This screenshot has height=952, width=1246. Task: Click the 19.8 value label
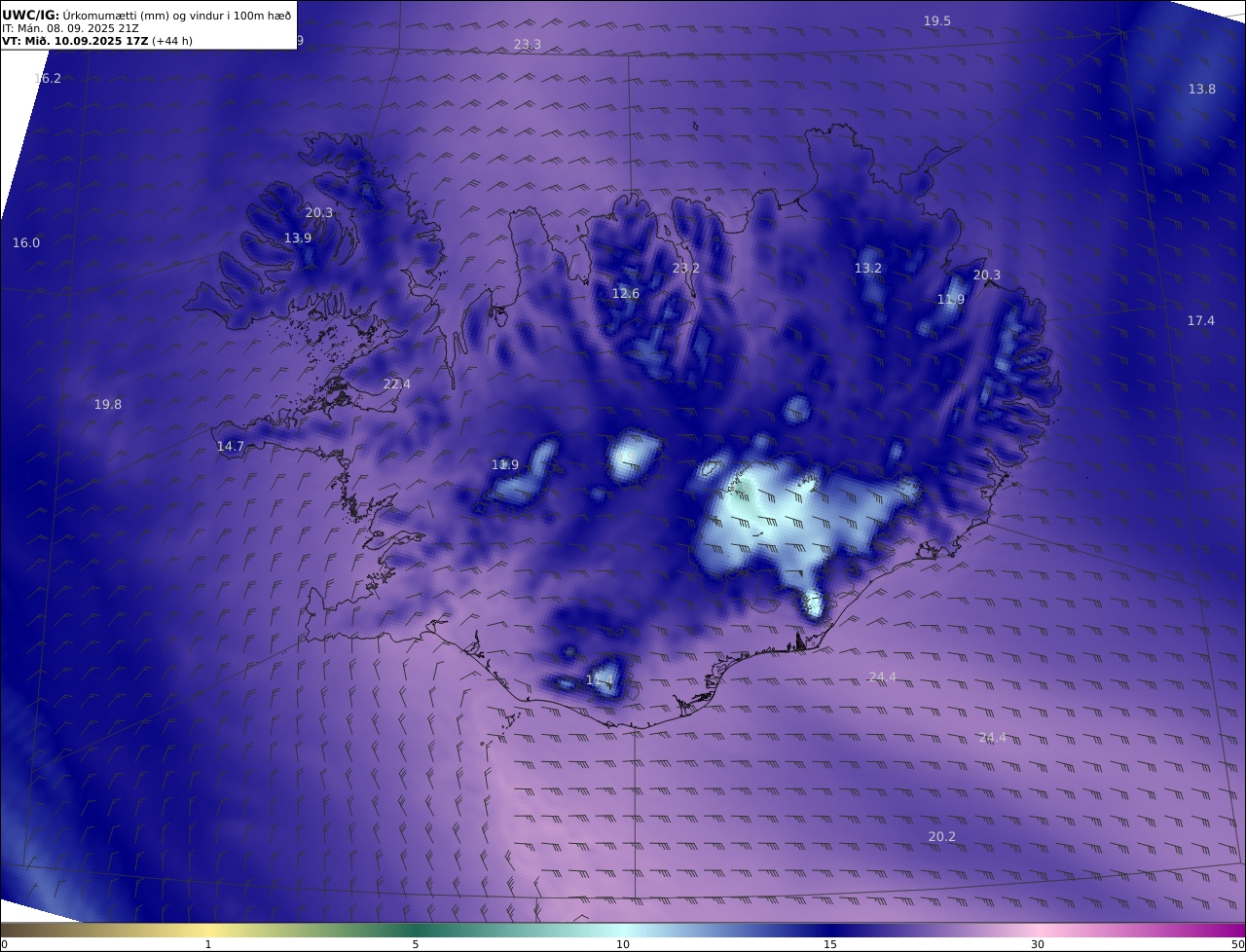[x=108, y=405]
